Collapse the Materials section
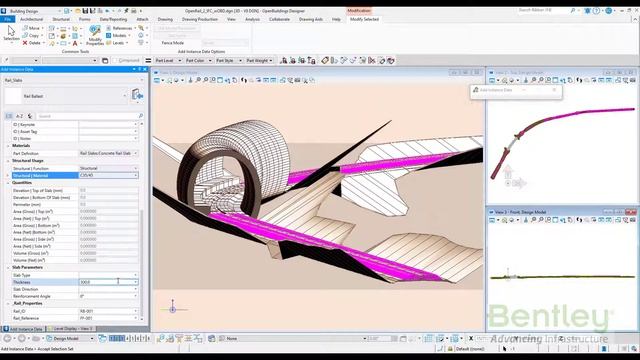 (x=8, y=146)
